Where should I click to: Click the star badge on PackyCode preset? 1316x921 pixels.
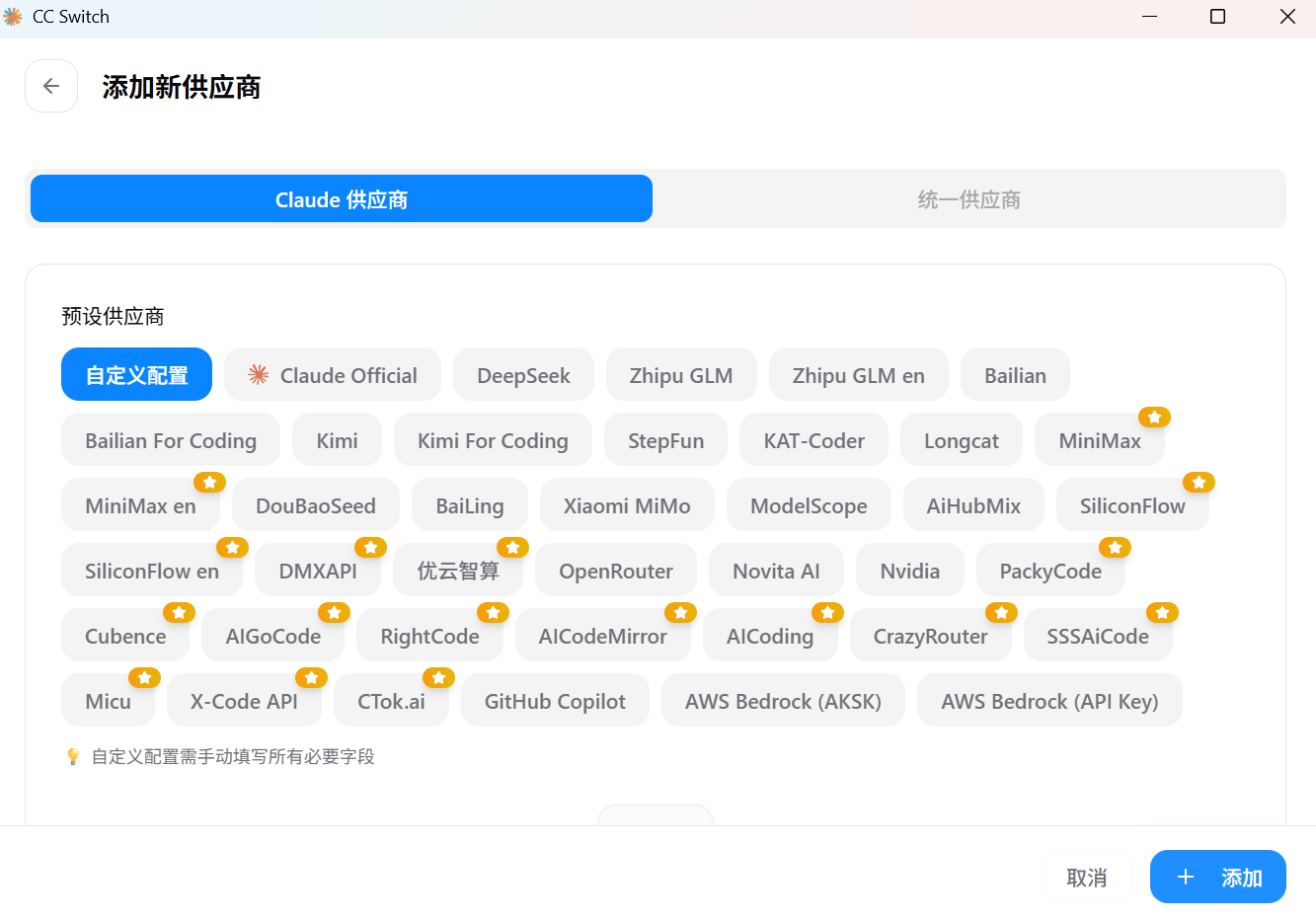coord(1115,547)
